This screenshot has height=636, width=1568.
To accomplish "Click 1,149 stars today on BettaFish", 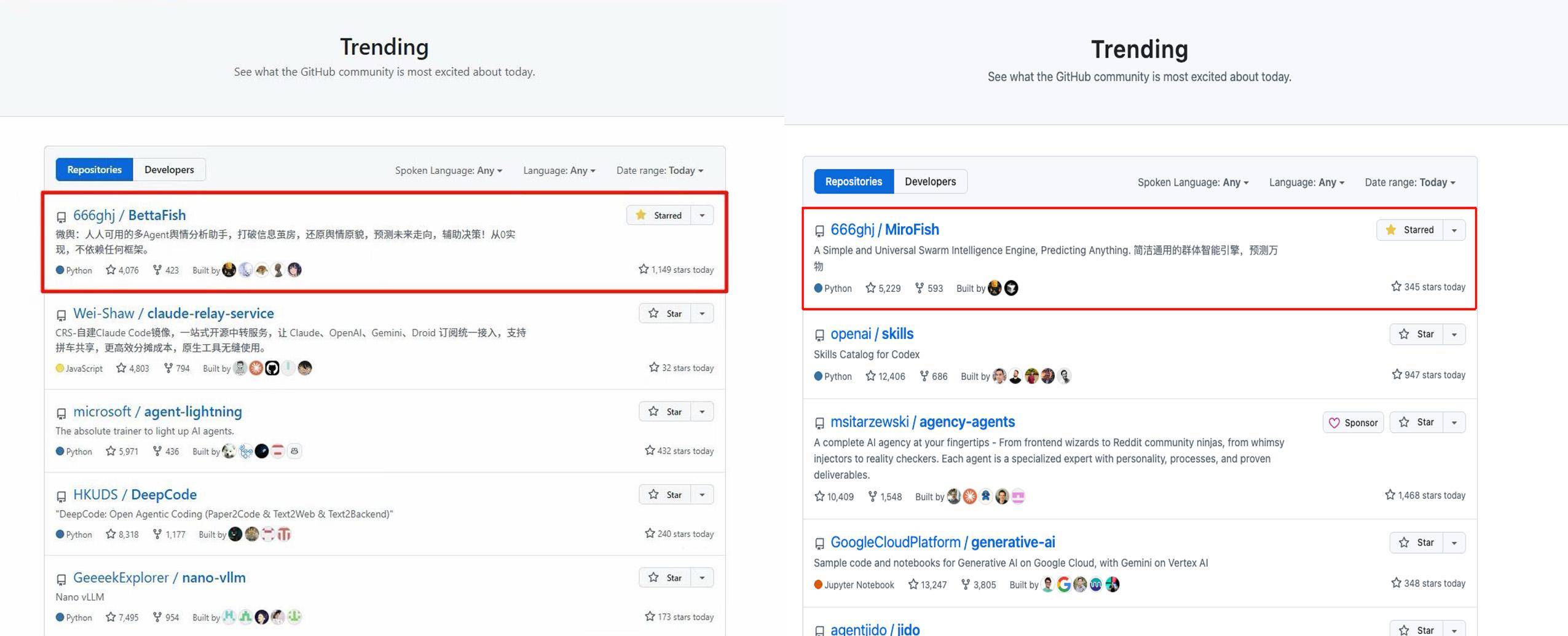I will coord(676,270).
